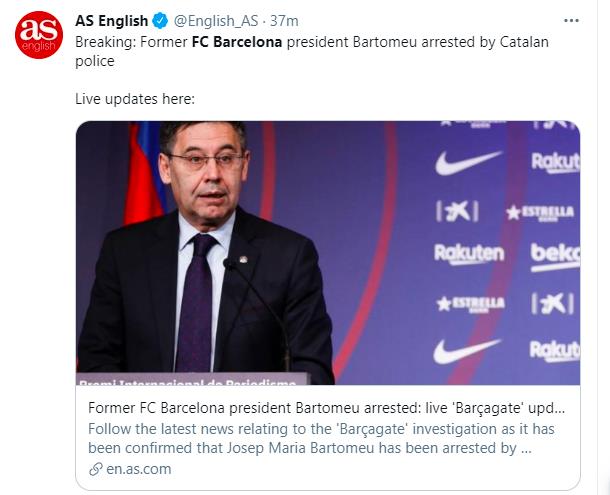
Task: Click the beko logo in the backdrop
Action: [x=555, y=256]
